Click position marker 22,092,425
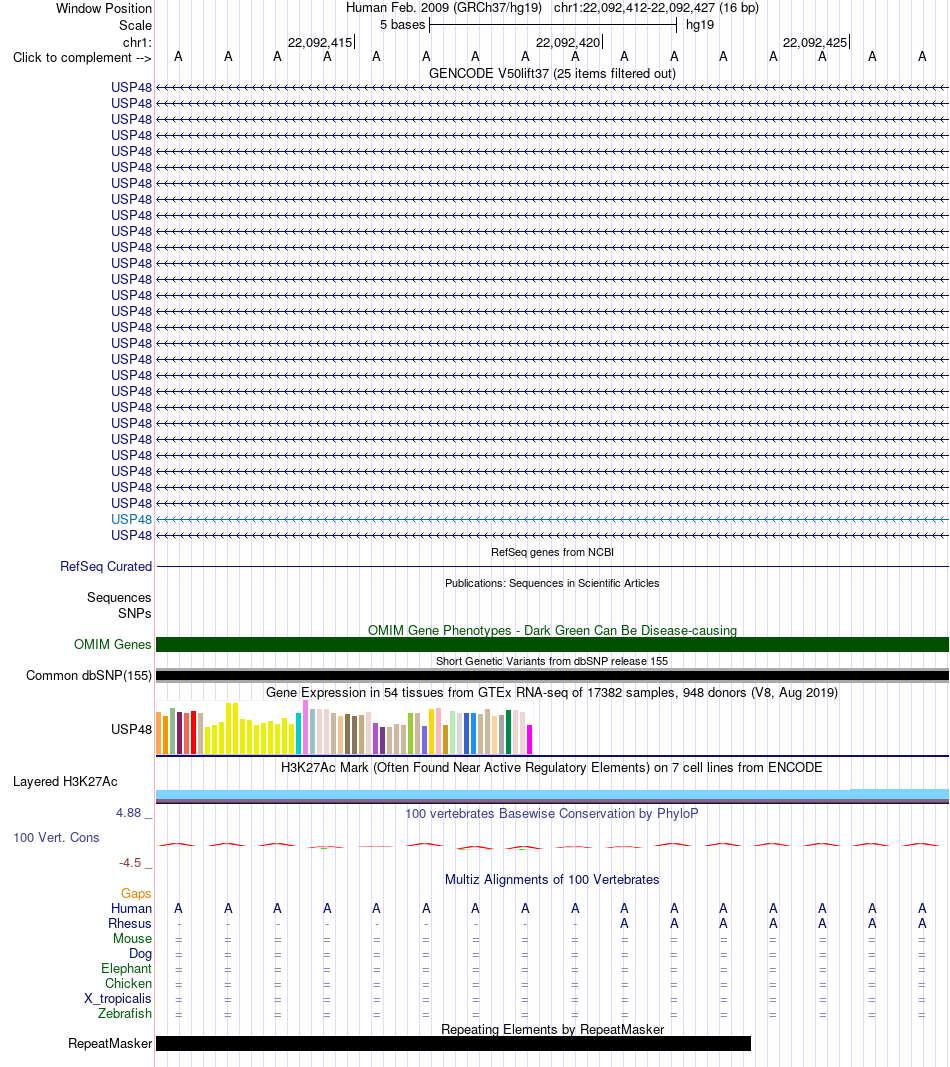This screenshot has width=950, height=1067. [815, 42]
